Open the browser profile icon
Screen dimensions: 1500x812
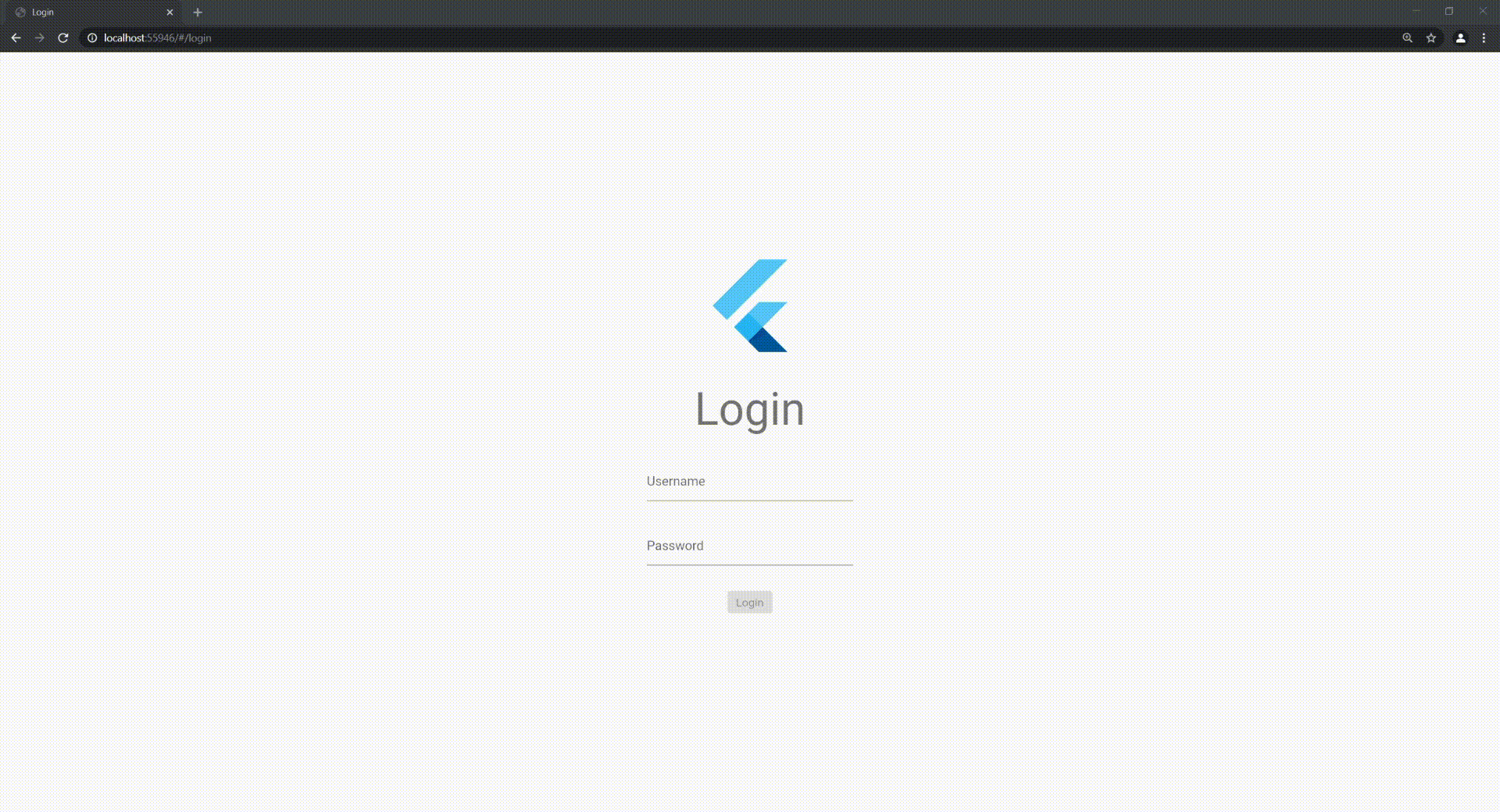1460,37
